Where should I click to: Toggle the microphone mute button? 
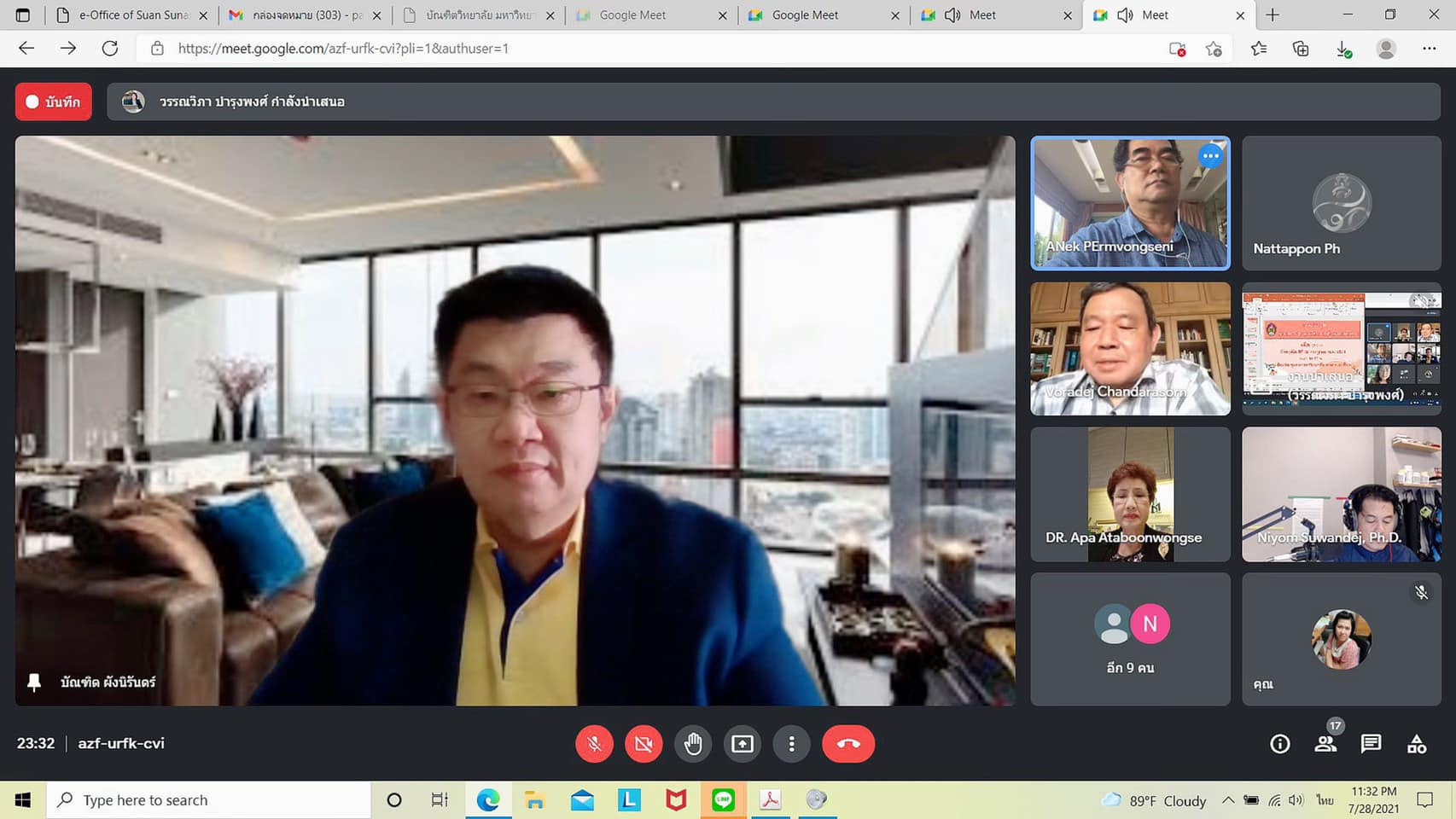(594, 744)
